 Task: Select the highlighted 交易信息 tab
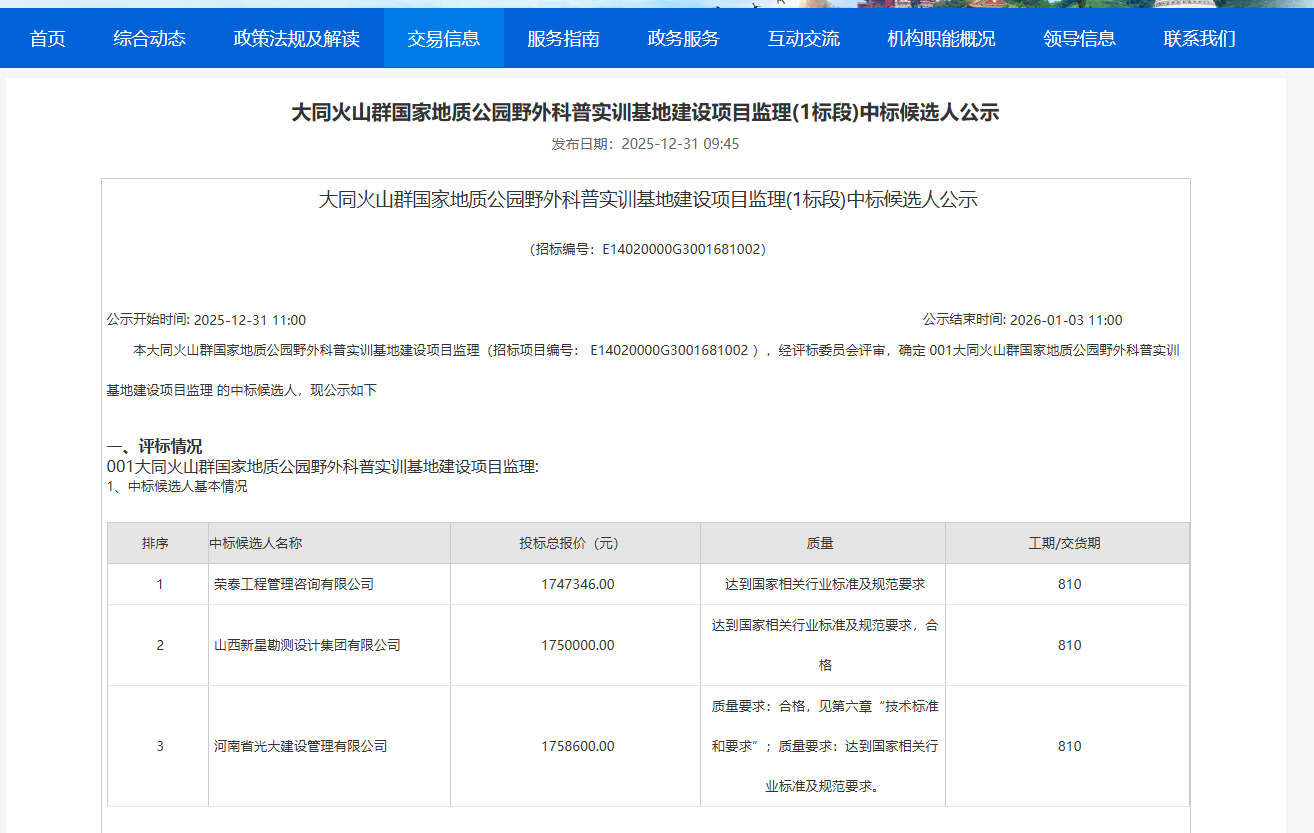[x=443, y=39]
